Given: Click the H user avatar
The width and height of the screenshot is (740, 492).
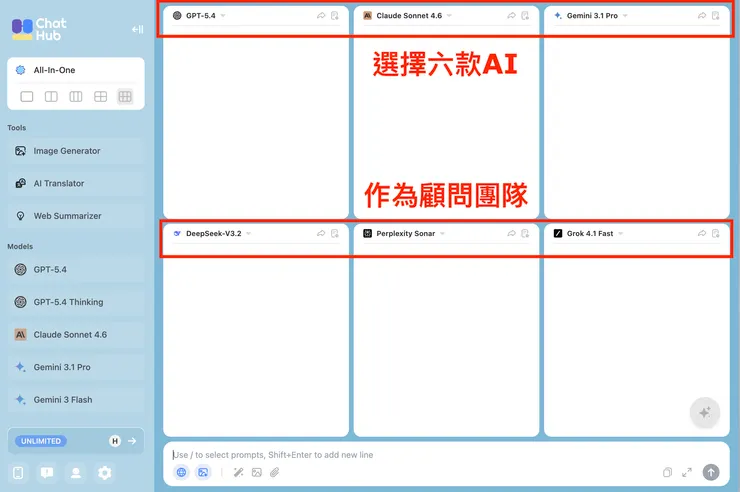Looking at the screenshot, I should [x=115, y=441].
